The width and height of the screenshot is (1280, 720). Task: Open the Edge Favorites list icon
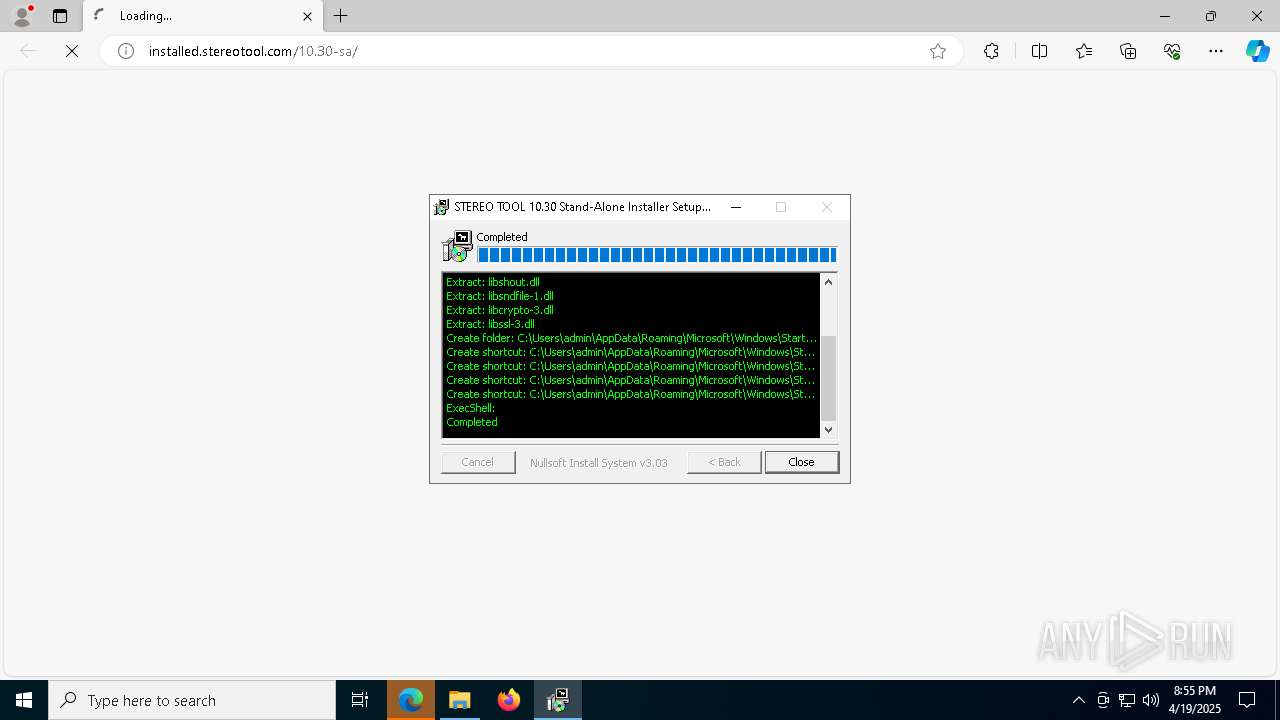tap(1084, 51)
